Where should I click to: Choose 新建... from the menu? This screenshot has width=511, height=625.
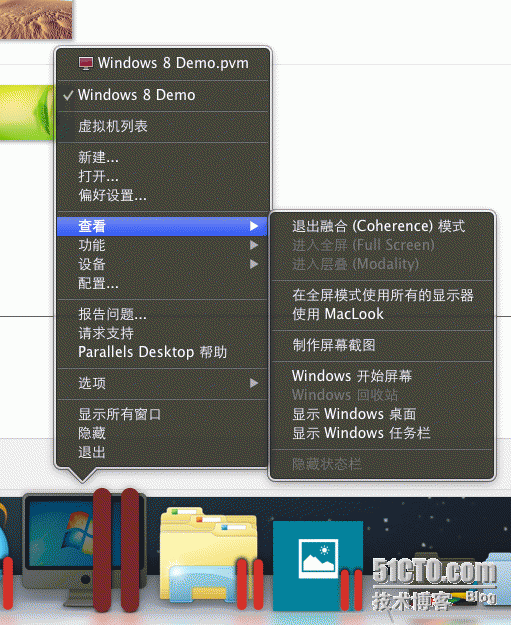(x=163, y=157)
